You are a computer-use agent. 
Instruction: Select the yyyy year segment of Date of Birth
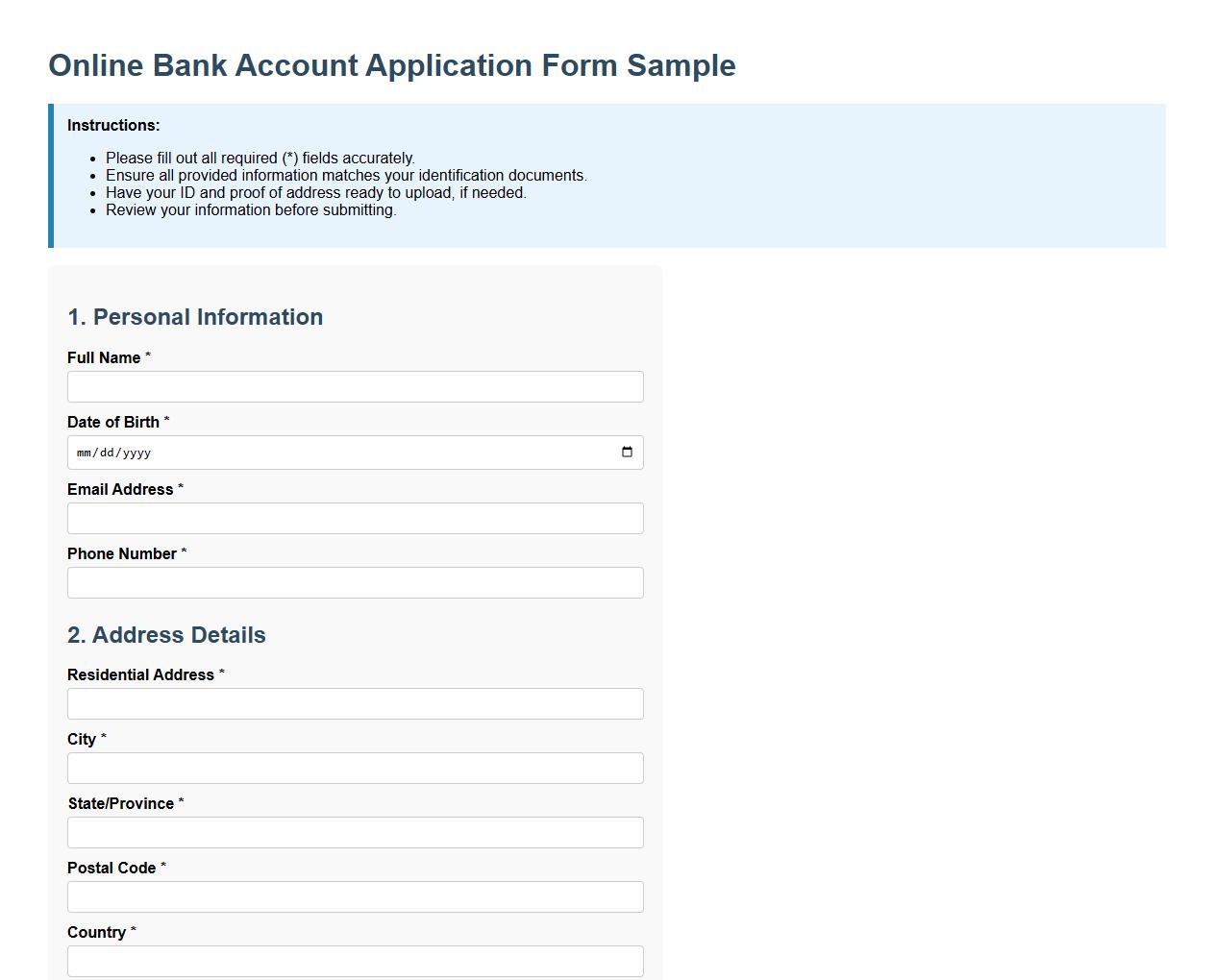point(138,452)
